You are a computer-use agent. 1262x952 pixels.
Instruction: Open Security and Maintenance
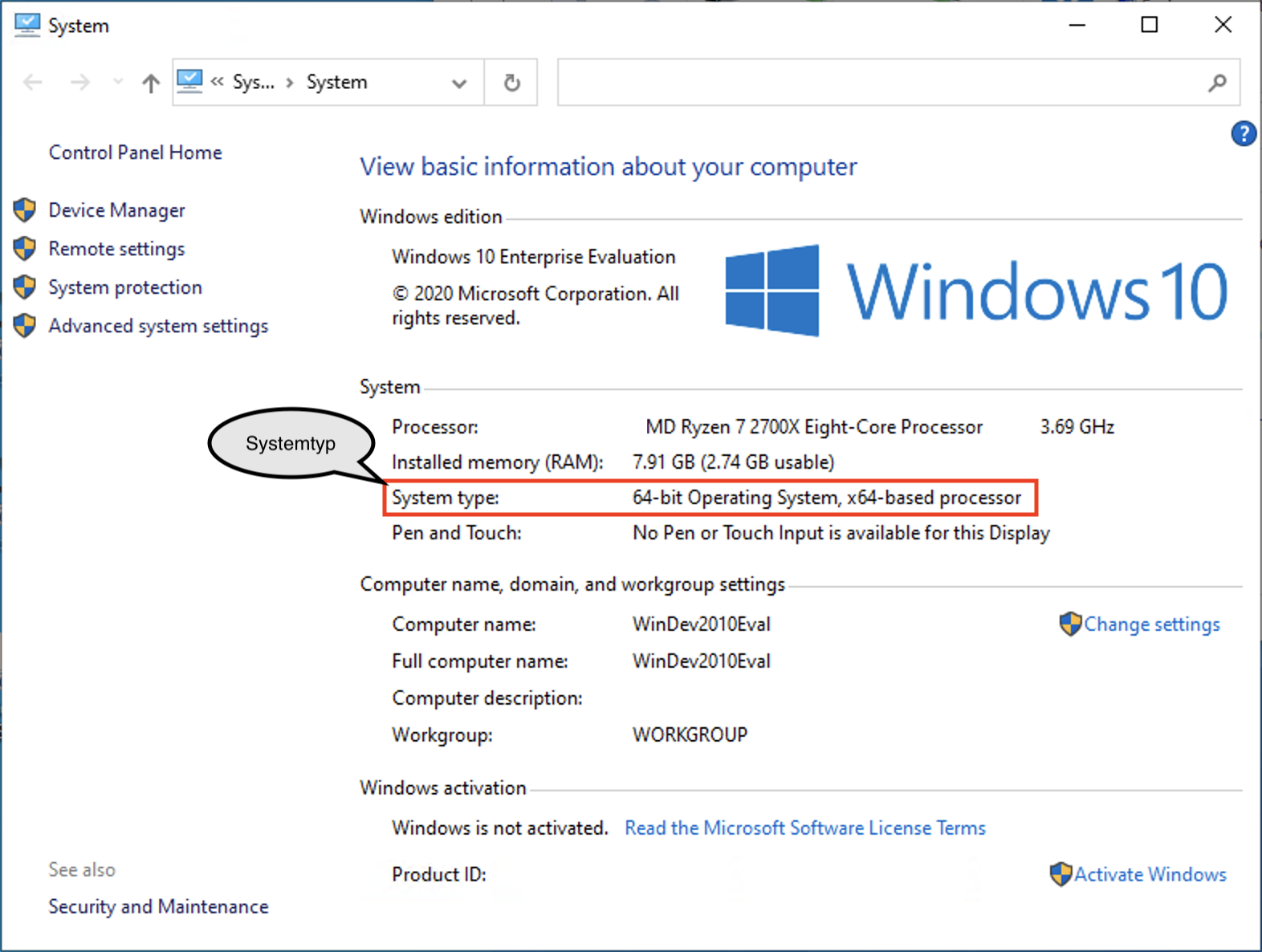click(x=158, y=906)
